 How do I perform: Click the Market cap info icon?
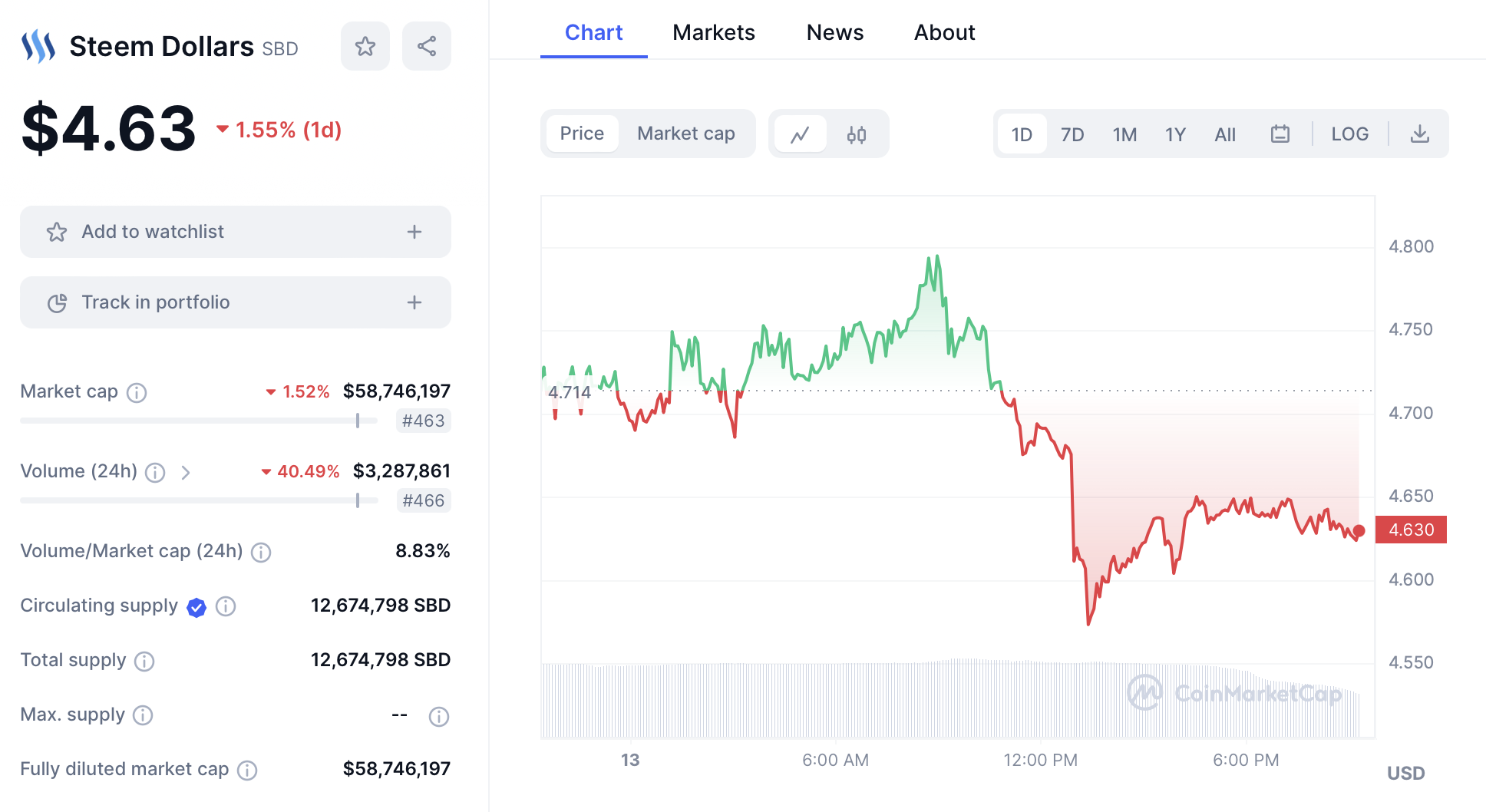[137, 393]
